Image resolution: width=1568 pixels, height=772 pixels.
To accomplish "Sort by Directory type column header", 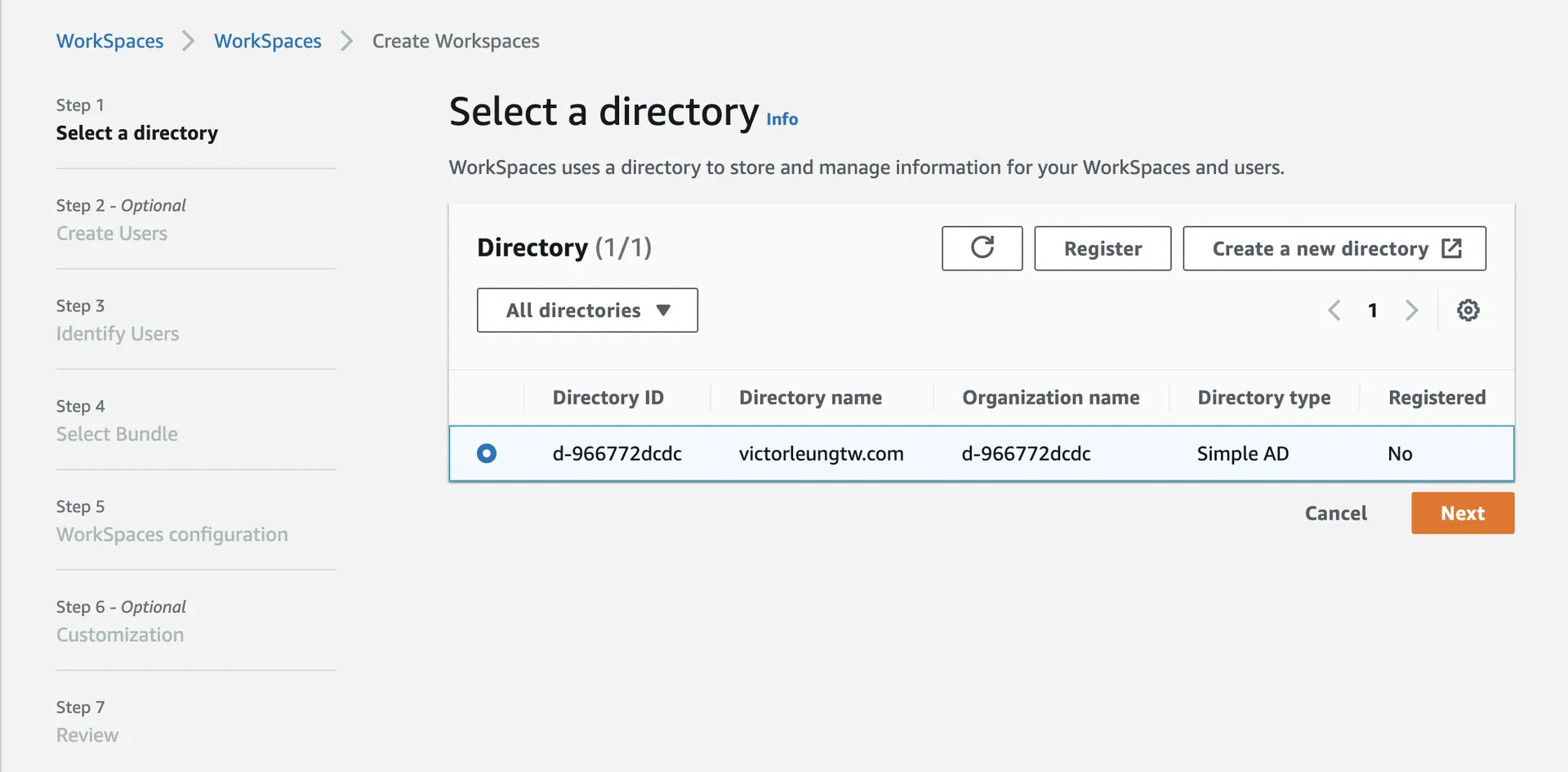I will tap(1263, 398).
